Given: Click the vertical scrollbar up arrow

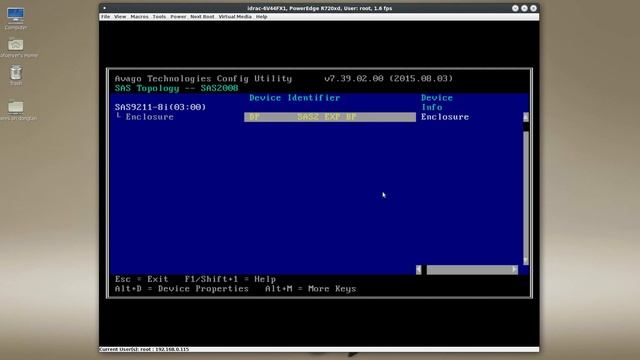Looking at the screenshot, I should (x=526, y=117).
